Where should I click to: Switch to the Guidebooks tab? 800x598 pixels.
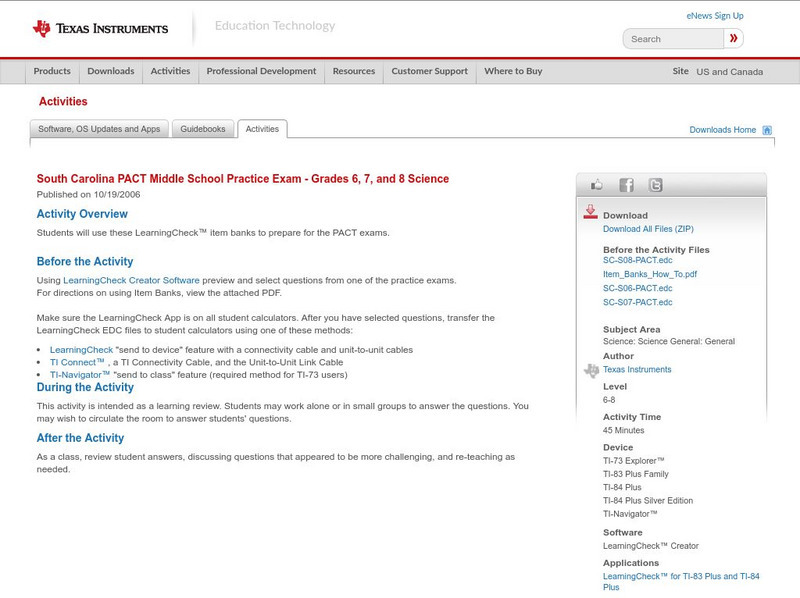203,129
